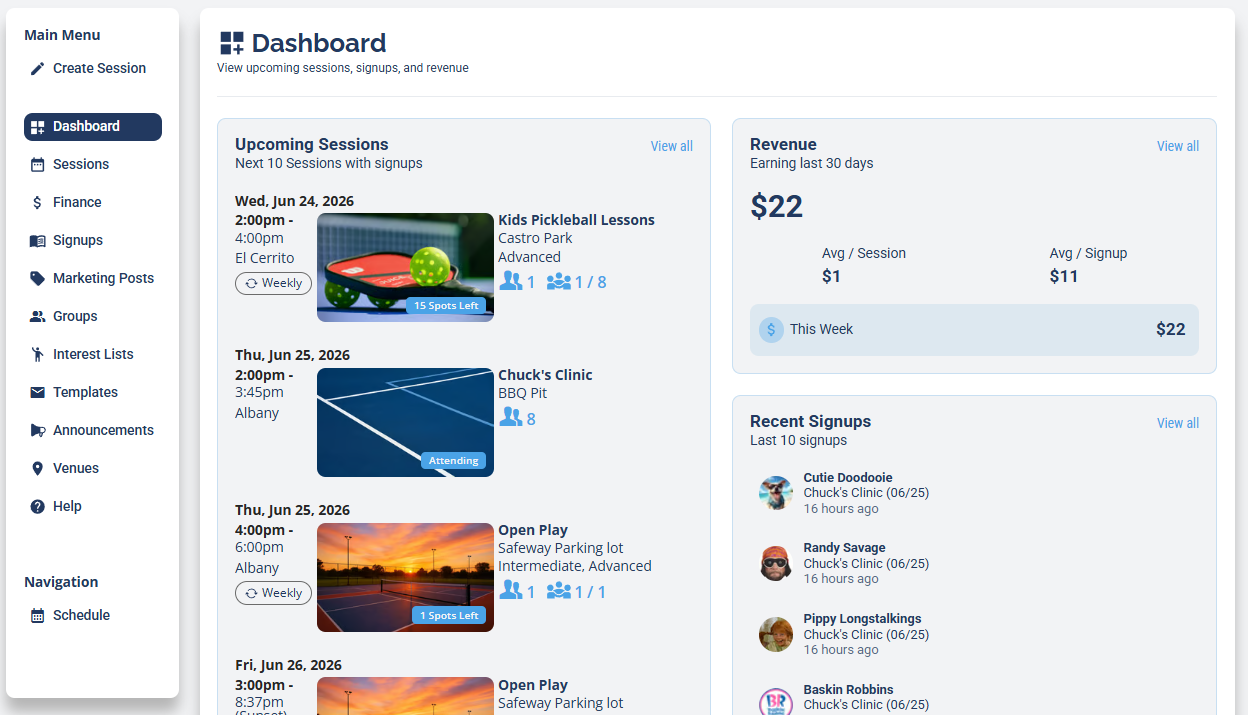Viewport: 1248px width, 715px height.
Task: Click the Venues map pin icon
Action: point(37,468)
